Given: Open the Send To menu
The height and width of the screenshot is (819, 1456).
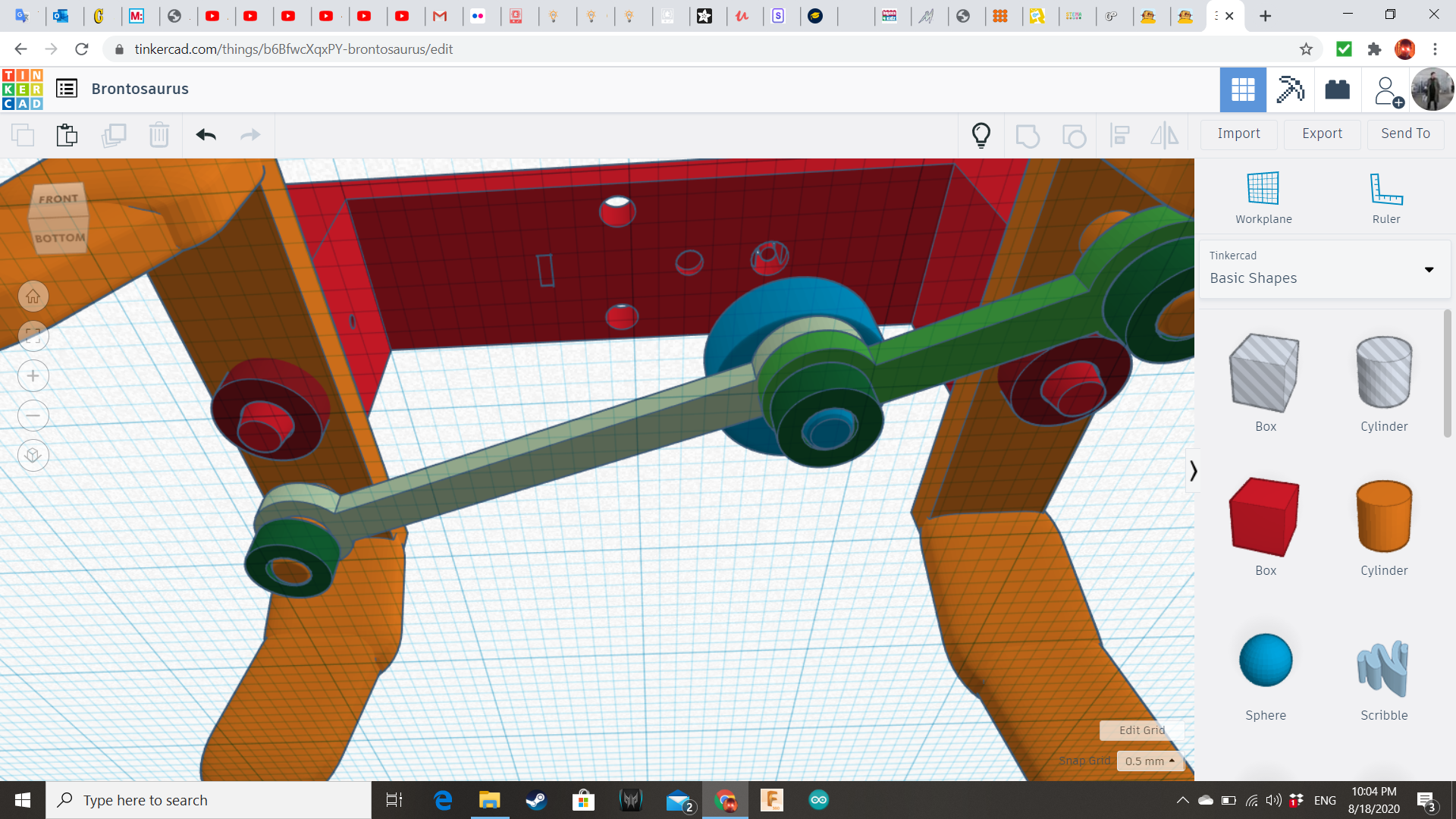Looking at the screenshot, I should pos(1405,133).
